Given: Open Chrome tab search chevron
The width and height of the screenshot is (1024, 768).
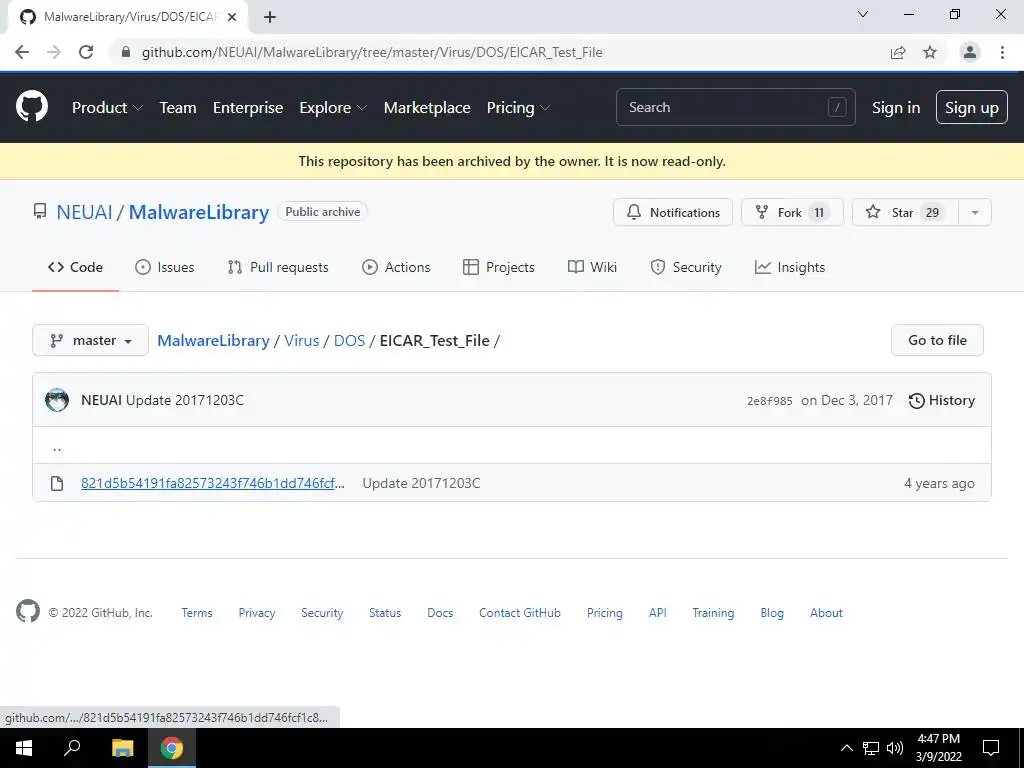Looking at the screenshot, I should click(863, 14).
